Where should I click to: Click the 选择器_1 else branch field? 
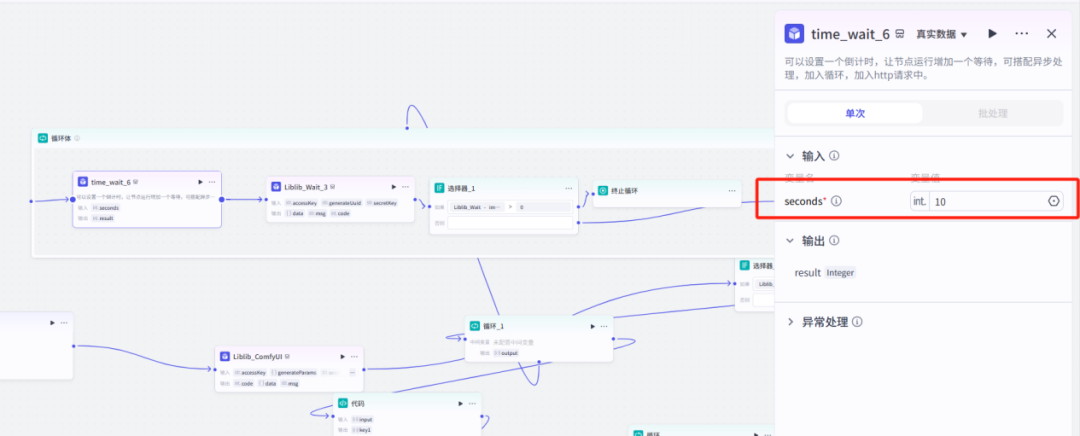click(510, 223)
